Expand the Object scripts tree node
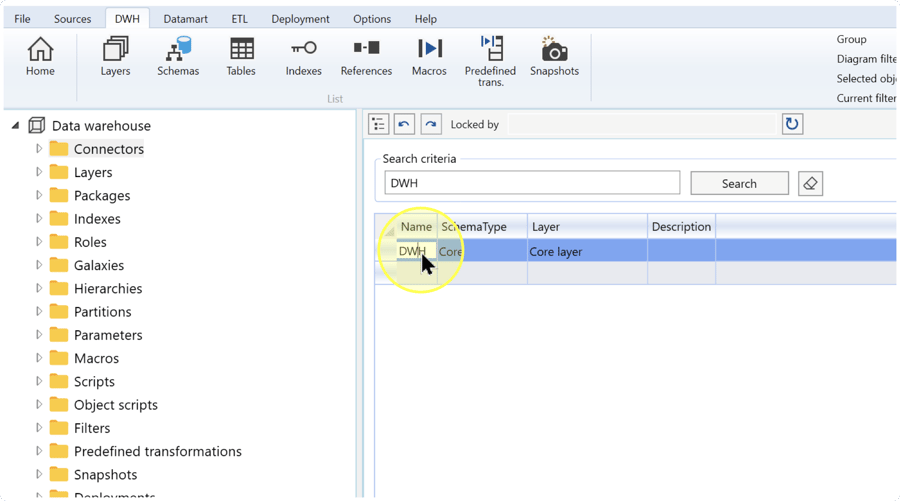The width and height of the screenshot is (900, 501). (x=38, y=405)
